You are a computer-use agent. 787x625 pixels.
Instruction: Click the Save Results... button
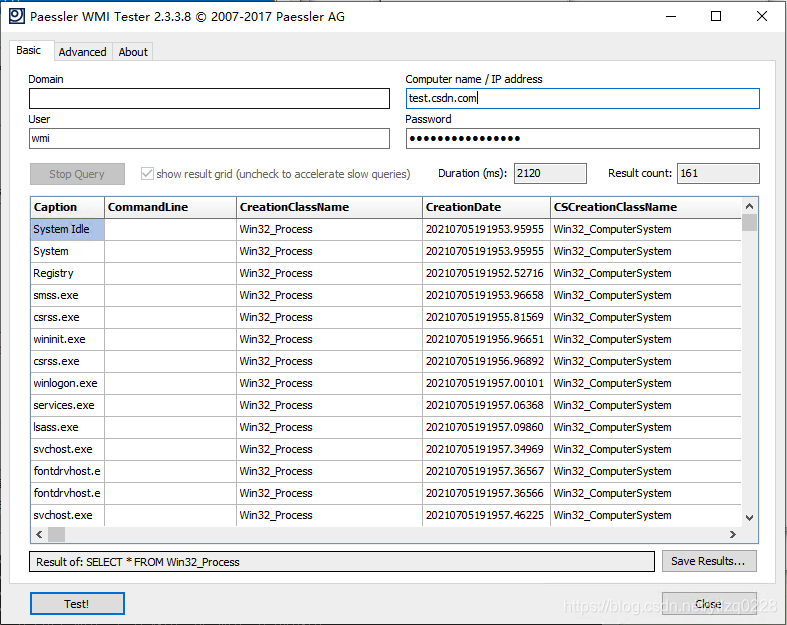(709, 561)
